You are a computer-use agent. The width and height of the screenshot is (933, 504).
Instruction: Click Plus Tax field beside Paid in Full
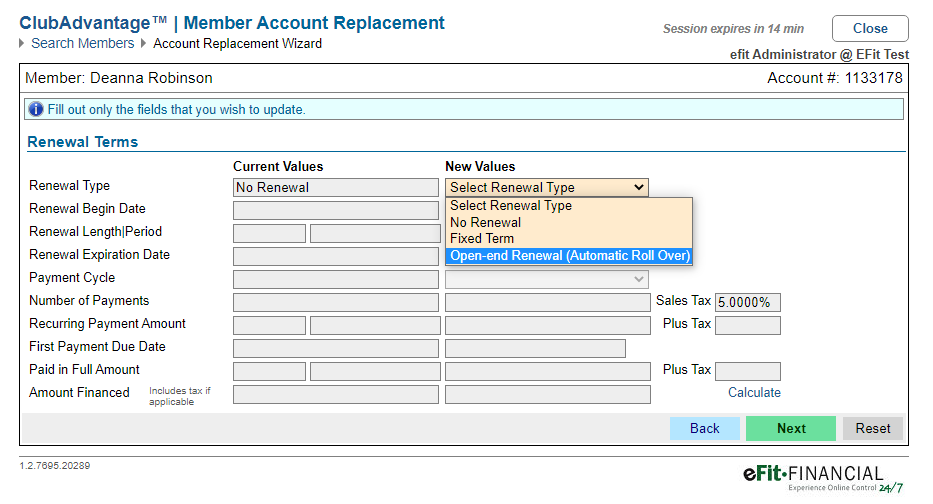[747, 371]
